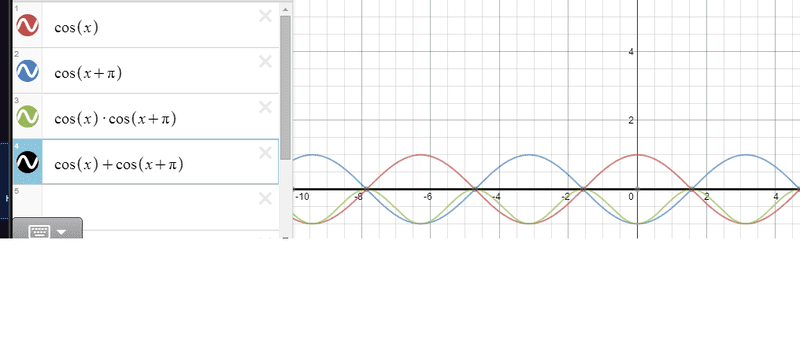Click scroll down arrow of expression list
This screenshot has height=362, width=800.
[x=285, y=237]
